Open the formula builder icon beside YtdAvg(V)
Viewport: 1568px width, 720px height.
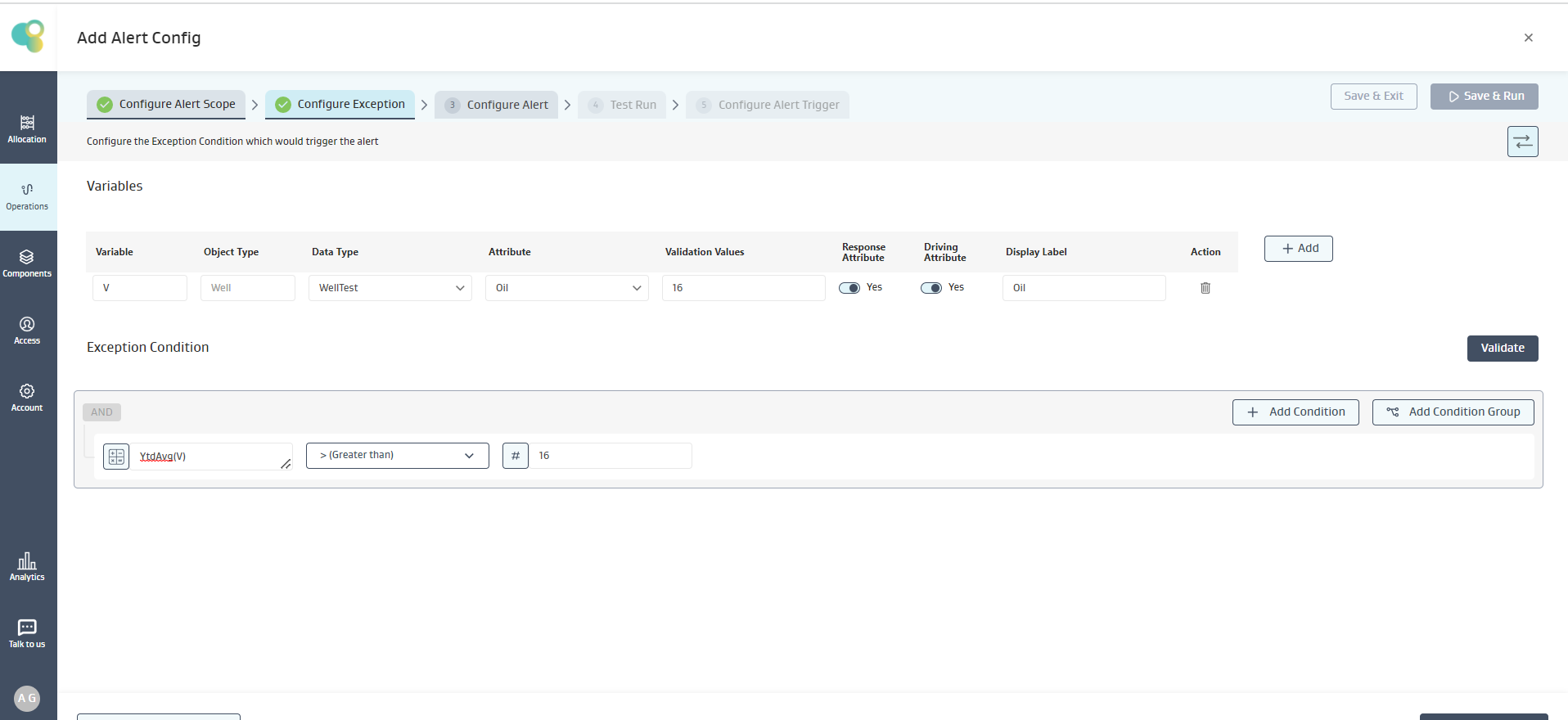click(x=116, y=457)
